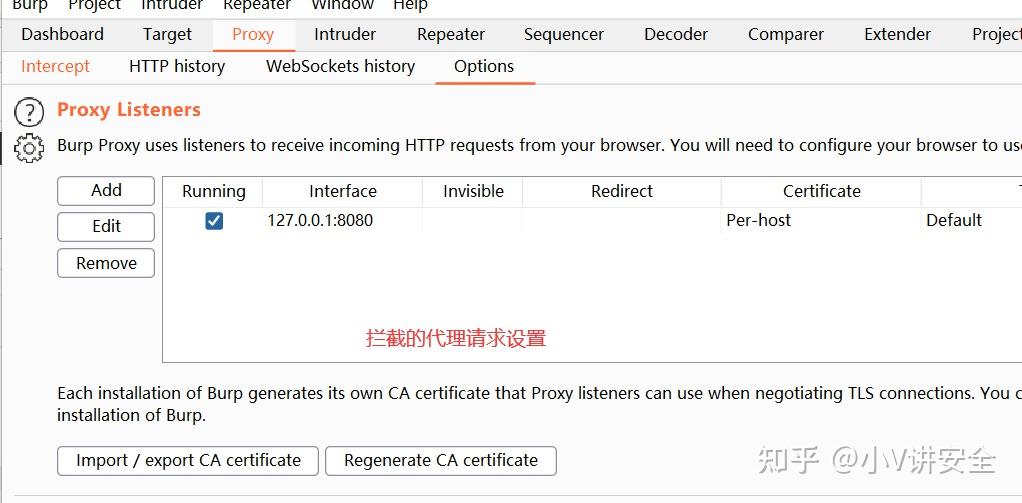Select the 127.0.0.1:8080 listener row
The width and height of the screenshot is (1022, 503).
[x=592, y=221]
